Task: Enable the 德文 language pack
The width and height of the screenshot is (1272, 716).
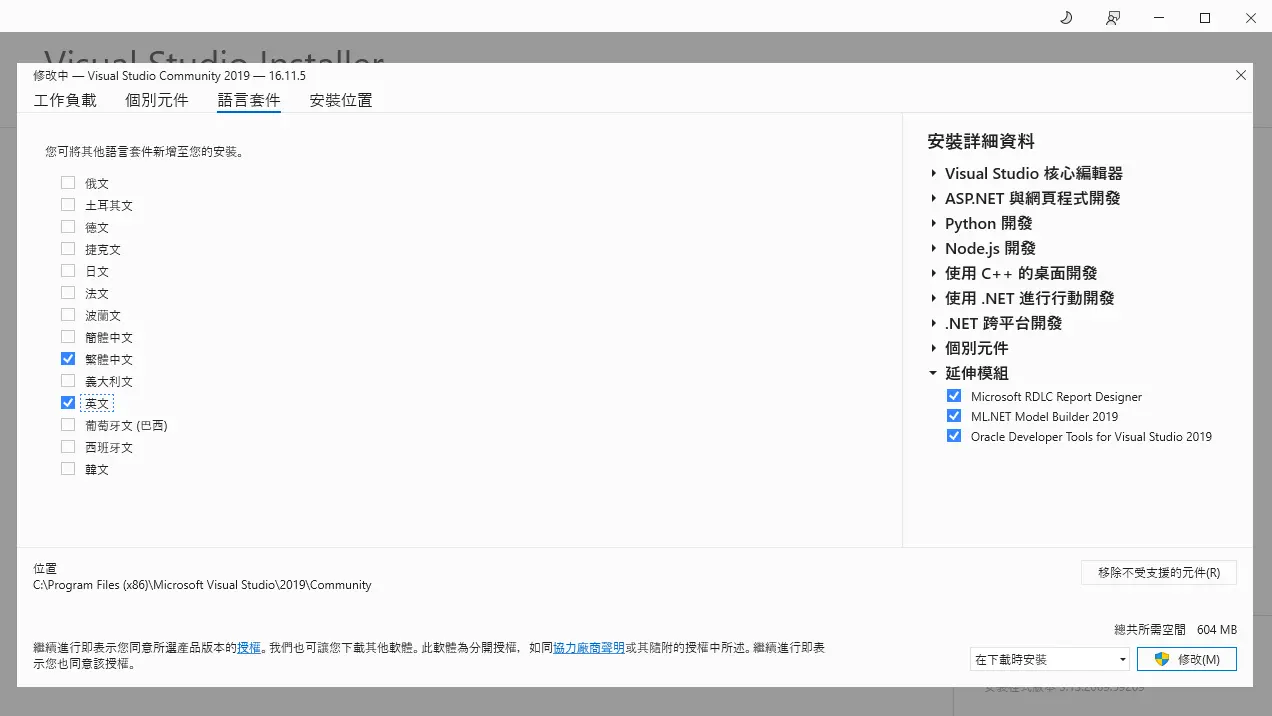Action: [x=68, y=227]
